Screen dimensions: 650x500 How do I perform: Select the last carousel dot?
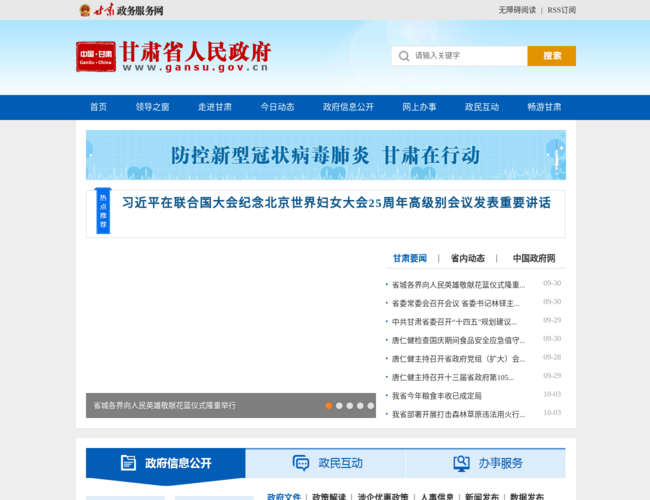click(x=371, y=406)
